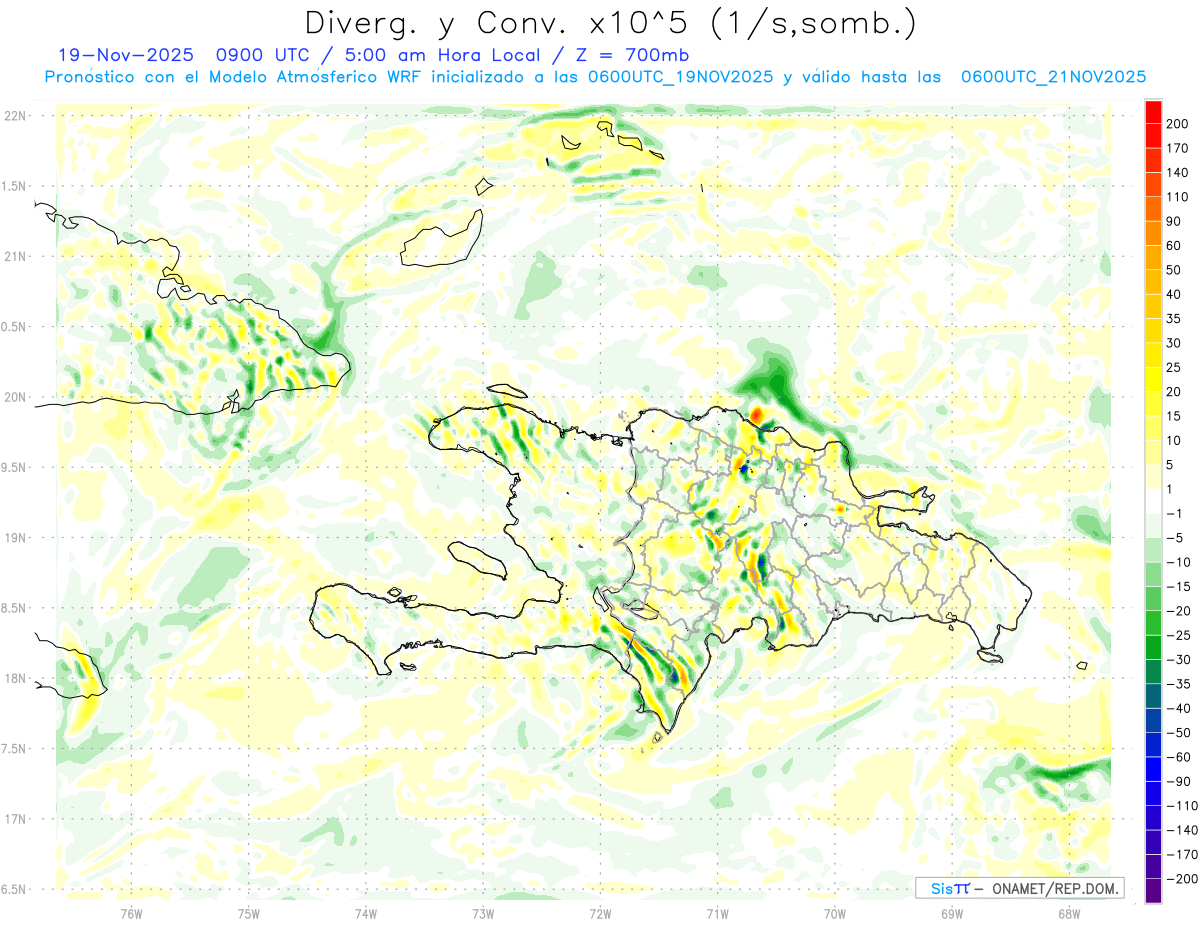The image size is (1200, 927).
Task: Click the positive 5 color scale value
Action: tap(1171, 464)
